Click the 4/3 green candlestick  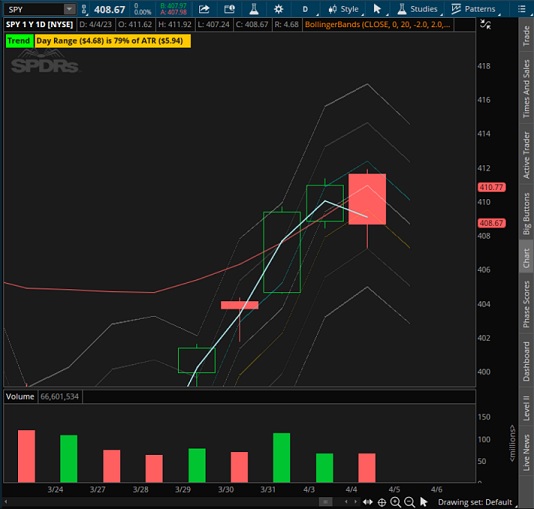(x=325, y=203)
